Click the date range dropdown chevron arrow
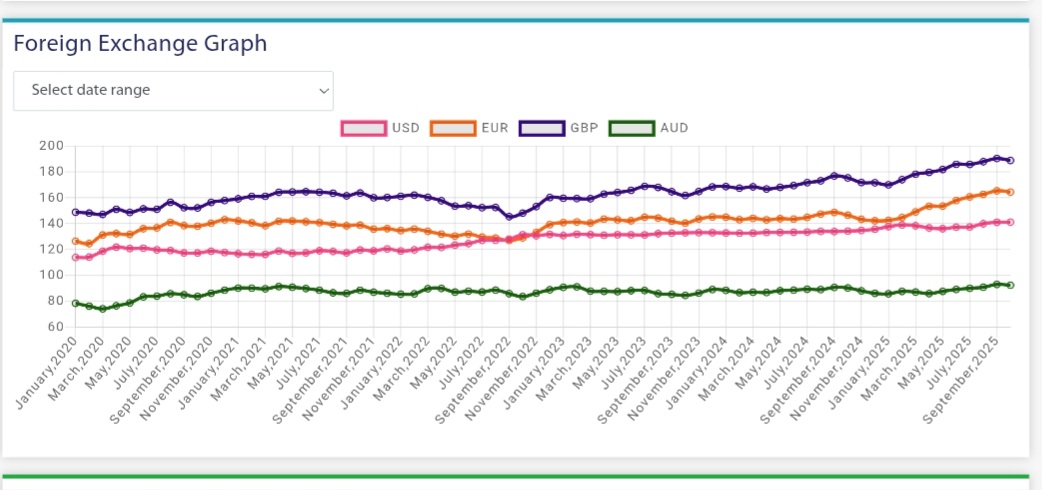 tap(323, 90)
